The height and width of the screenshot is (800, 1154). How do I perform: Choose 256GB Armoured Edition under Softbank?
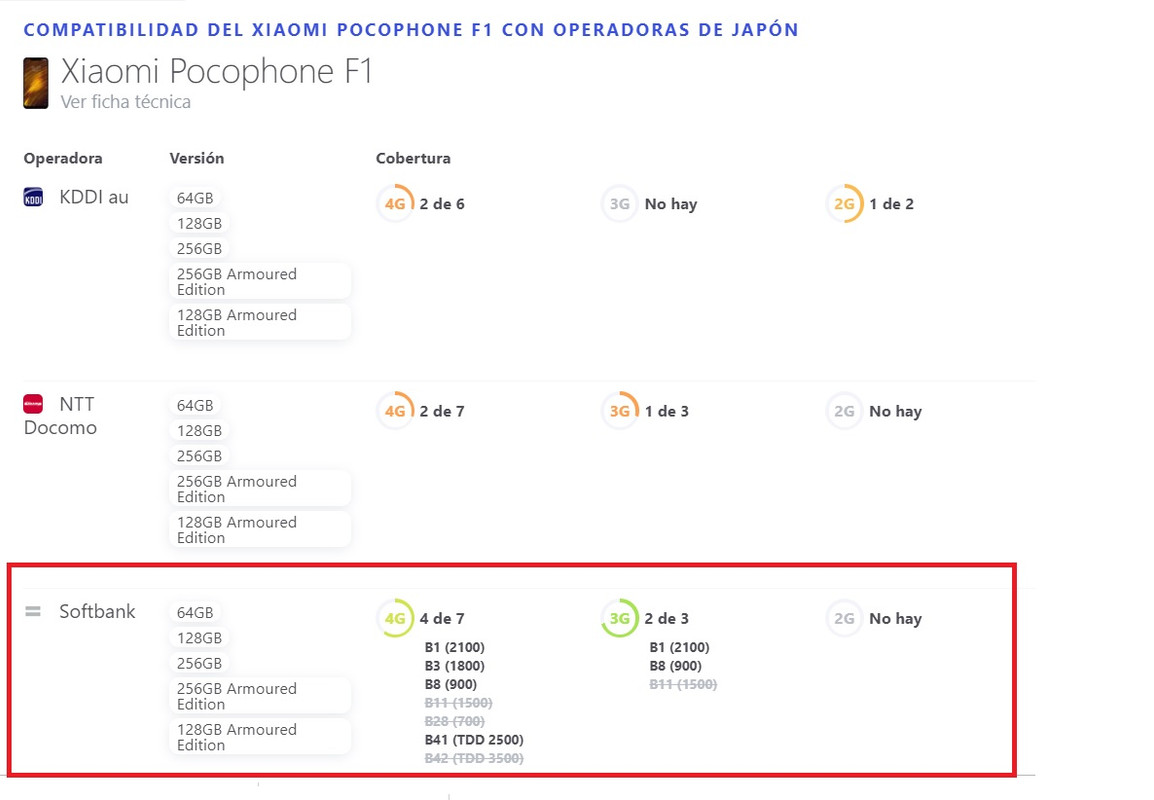[x=260, y=696]
